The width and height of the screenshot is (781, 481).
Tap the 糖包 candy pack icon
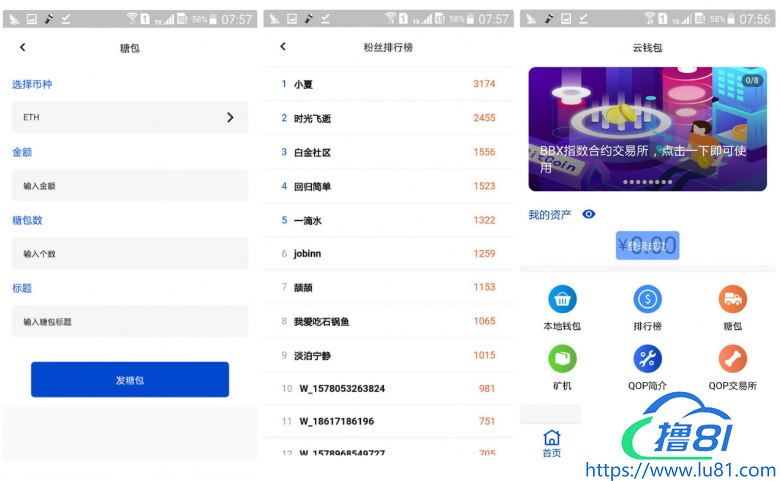point(732,299)
